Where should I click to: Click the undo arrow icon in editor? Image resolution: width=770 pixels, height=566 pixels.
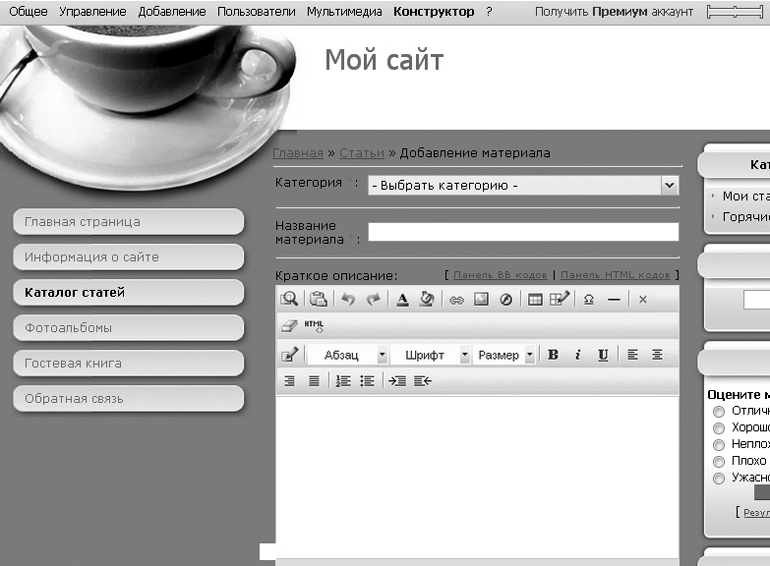click(348, 299)
